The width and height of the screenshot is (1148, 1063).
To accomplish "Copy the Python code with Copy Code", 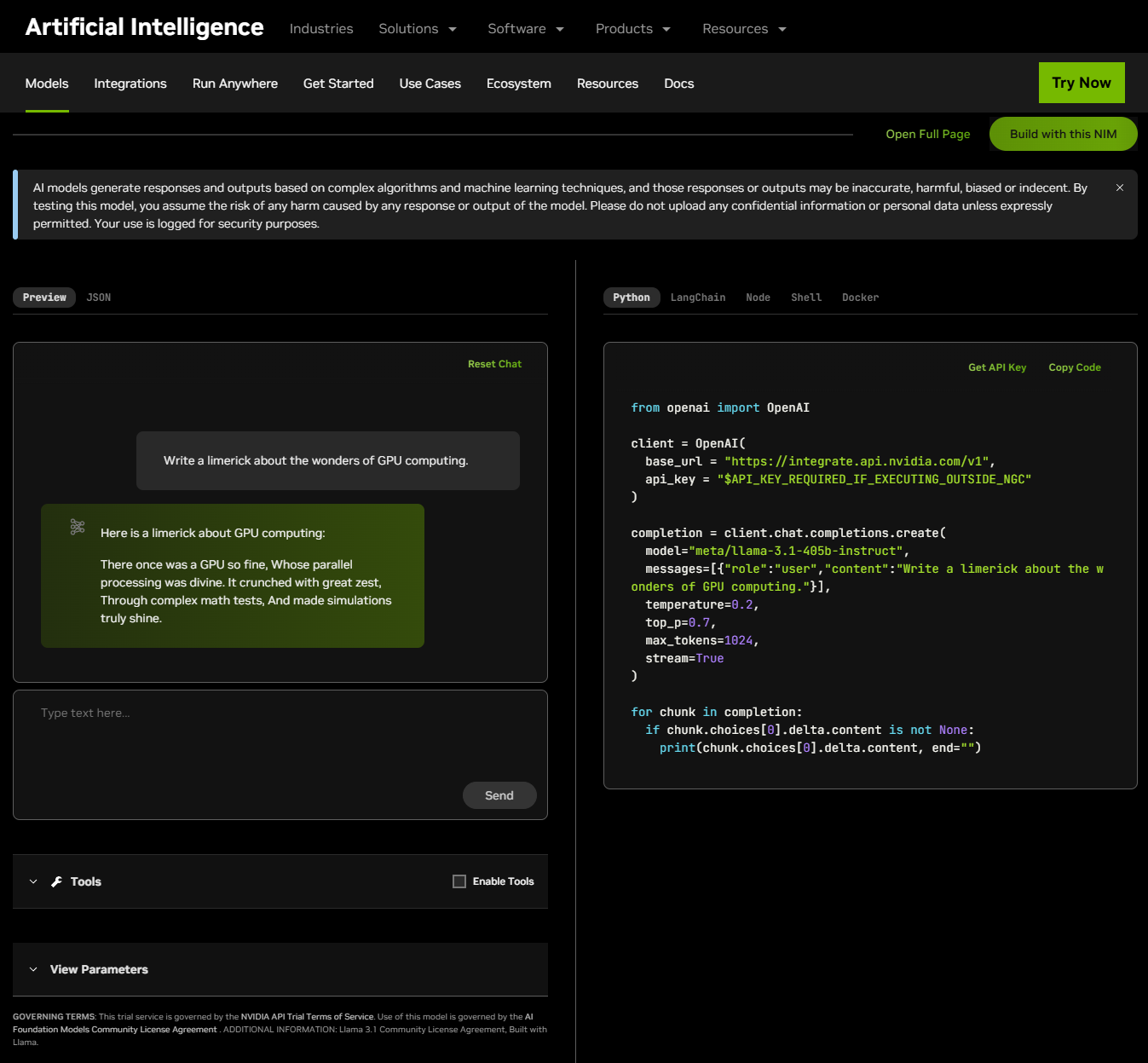I will tap(1074, 367).
